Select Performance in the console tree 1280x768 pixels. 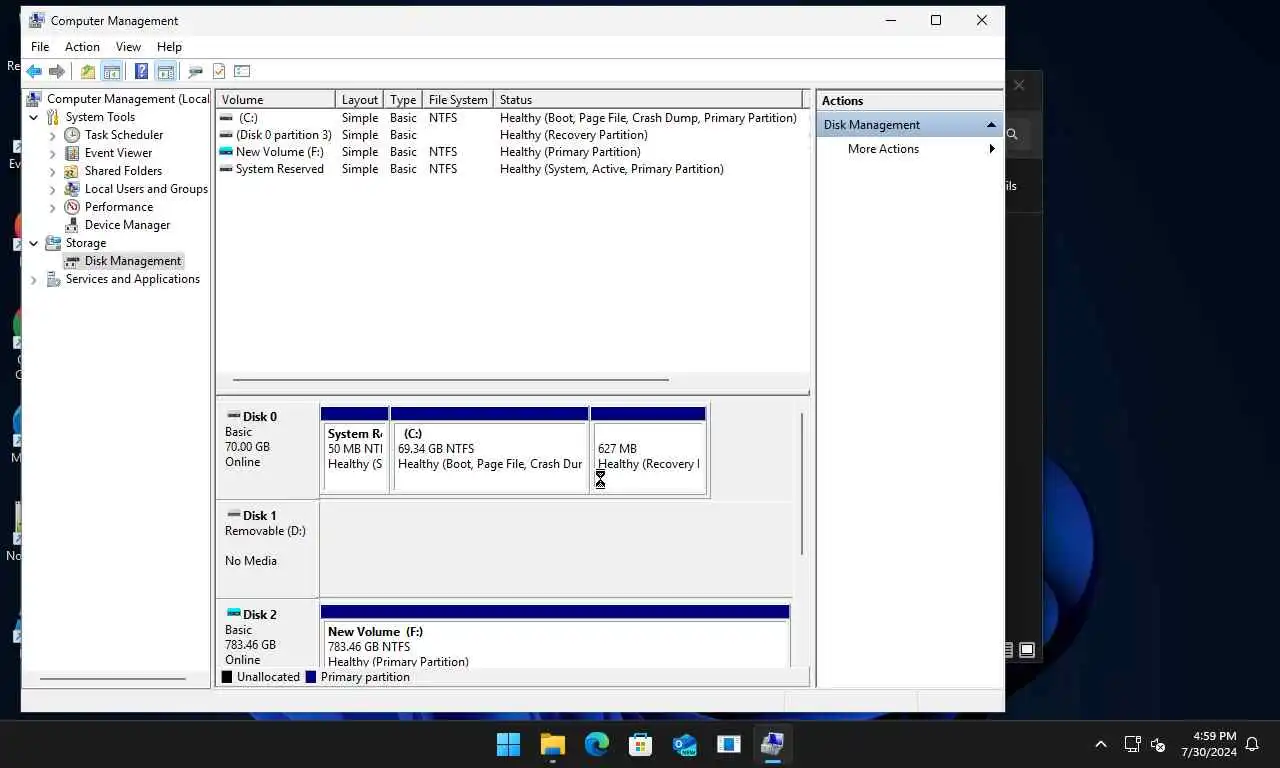point(118,207)
